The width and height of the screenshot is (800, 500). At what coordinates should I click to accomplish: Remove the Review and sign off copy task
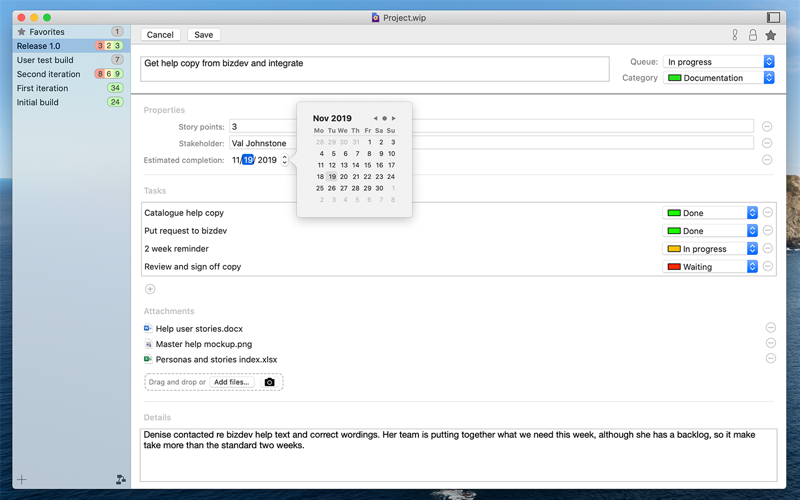pyautogui.click(x=767, y=266)
